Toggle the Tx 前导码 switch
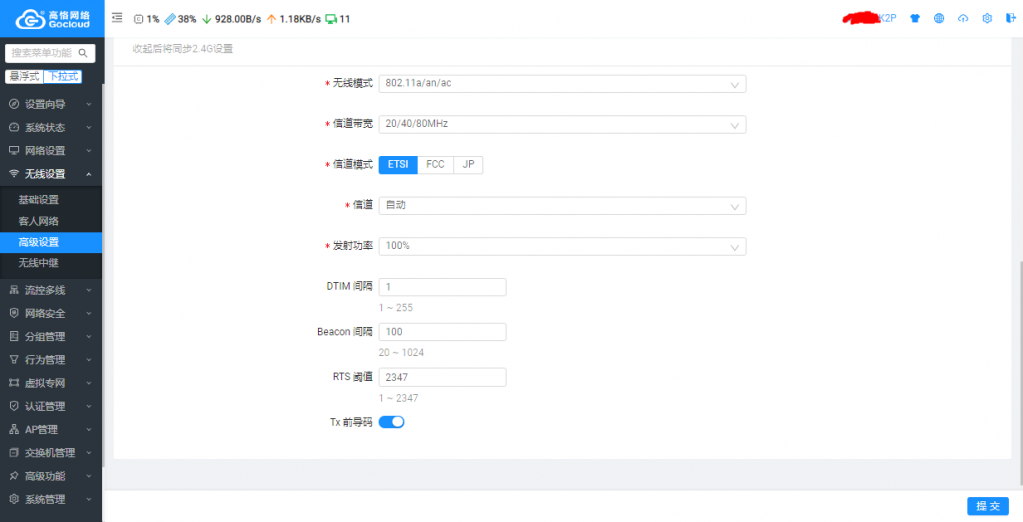 (391, 422)
